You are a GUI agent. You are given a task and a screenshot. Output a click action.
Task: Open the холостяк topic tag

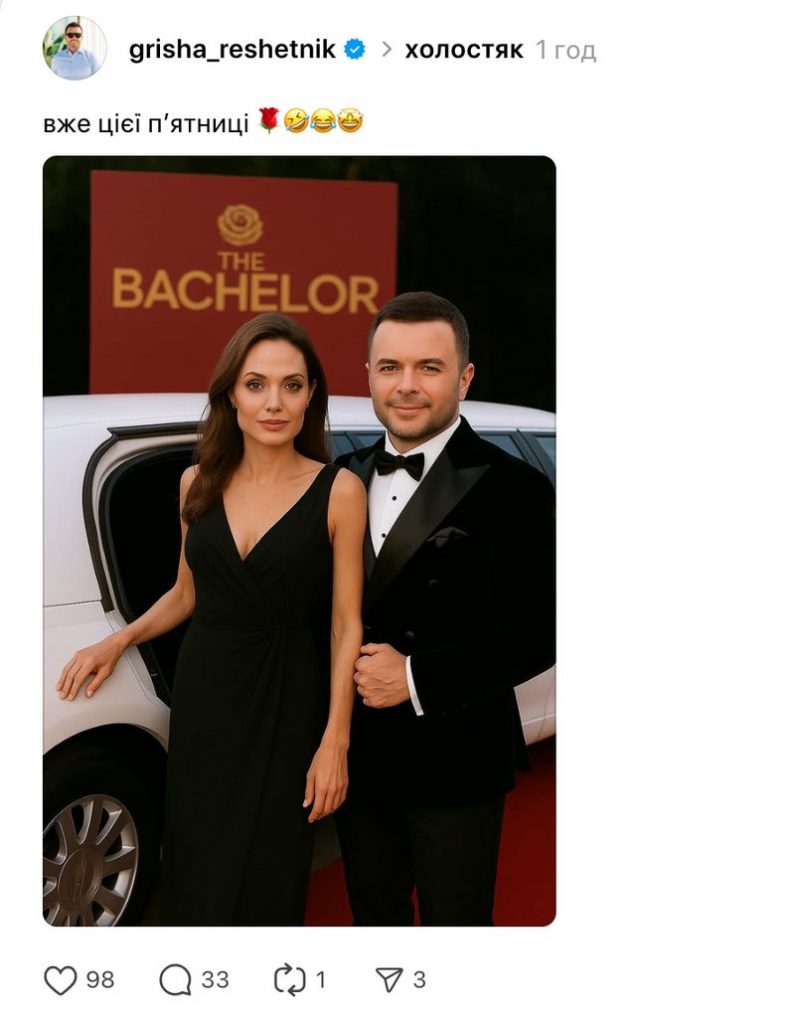(464, 50)
